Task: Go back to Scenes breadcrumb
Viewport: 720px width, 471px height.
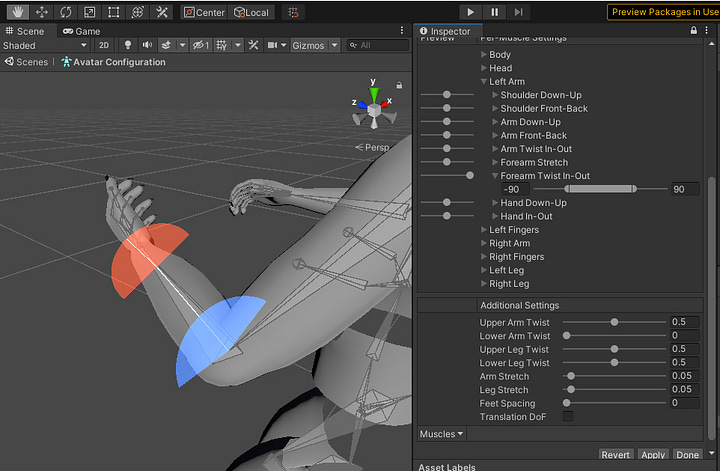Action: coord(27,62)
